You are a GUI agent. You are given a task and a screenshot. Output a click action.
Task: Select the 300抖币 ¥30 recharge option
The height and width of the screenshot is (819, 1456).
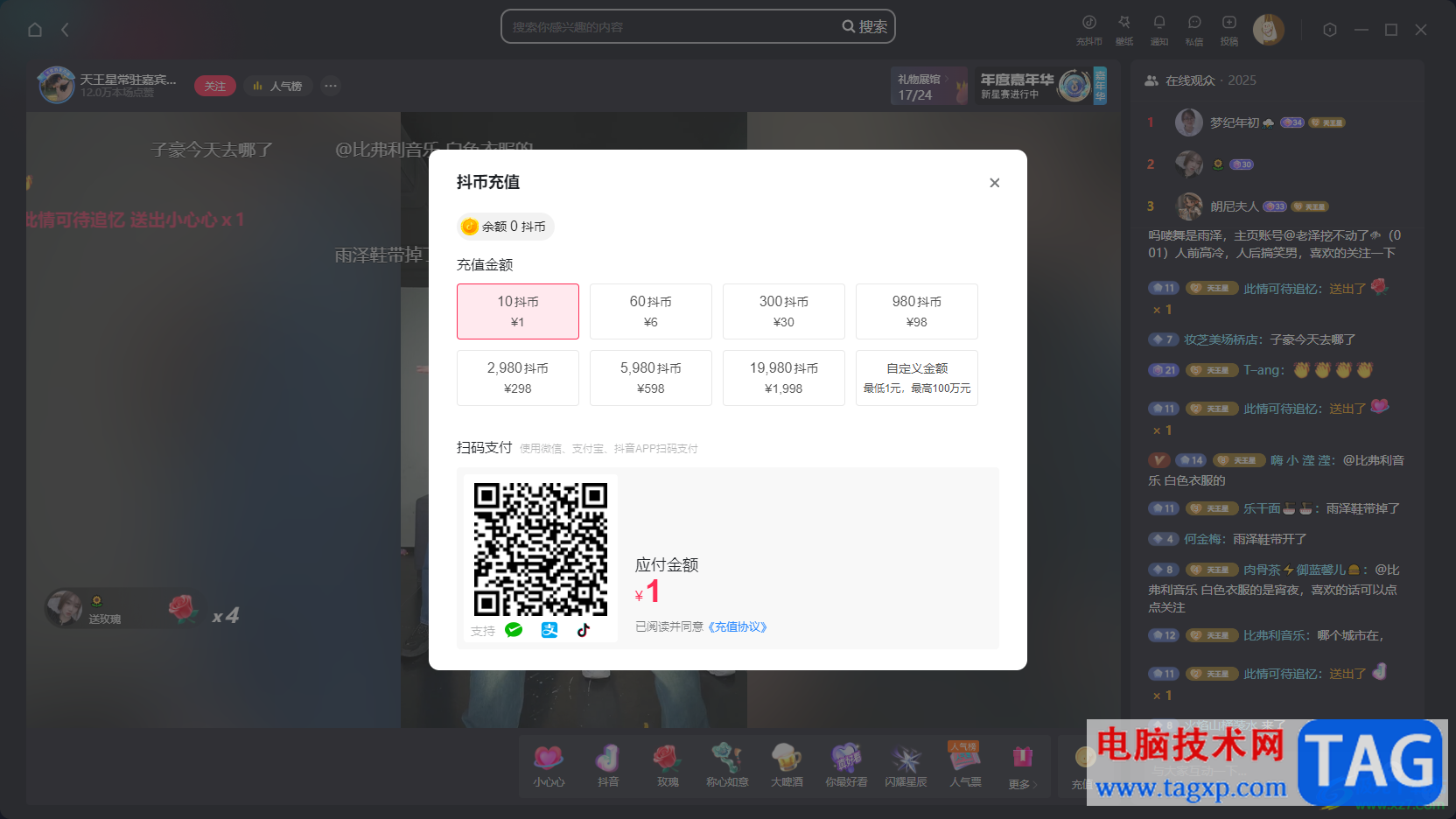784,311
